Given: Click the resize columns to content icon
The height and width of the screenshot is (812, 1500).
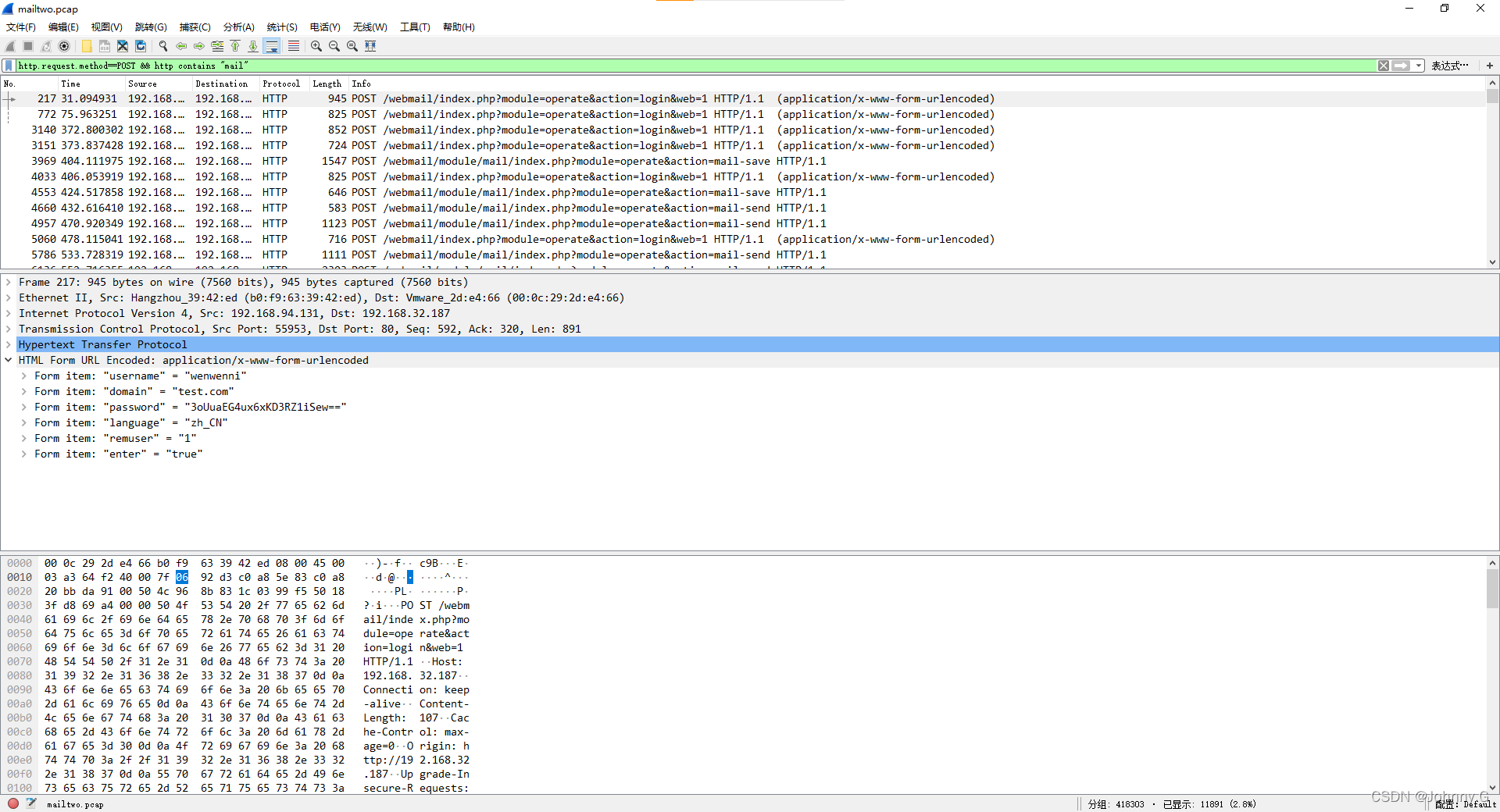Looking at the screenshot, I should (370, 46).
